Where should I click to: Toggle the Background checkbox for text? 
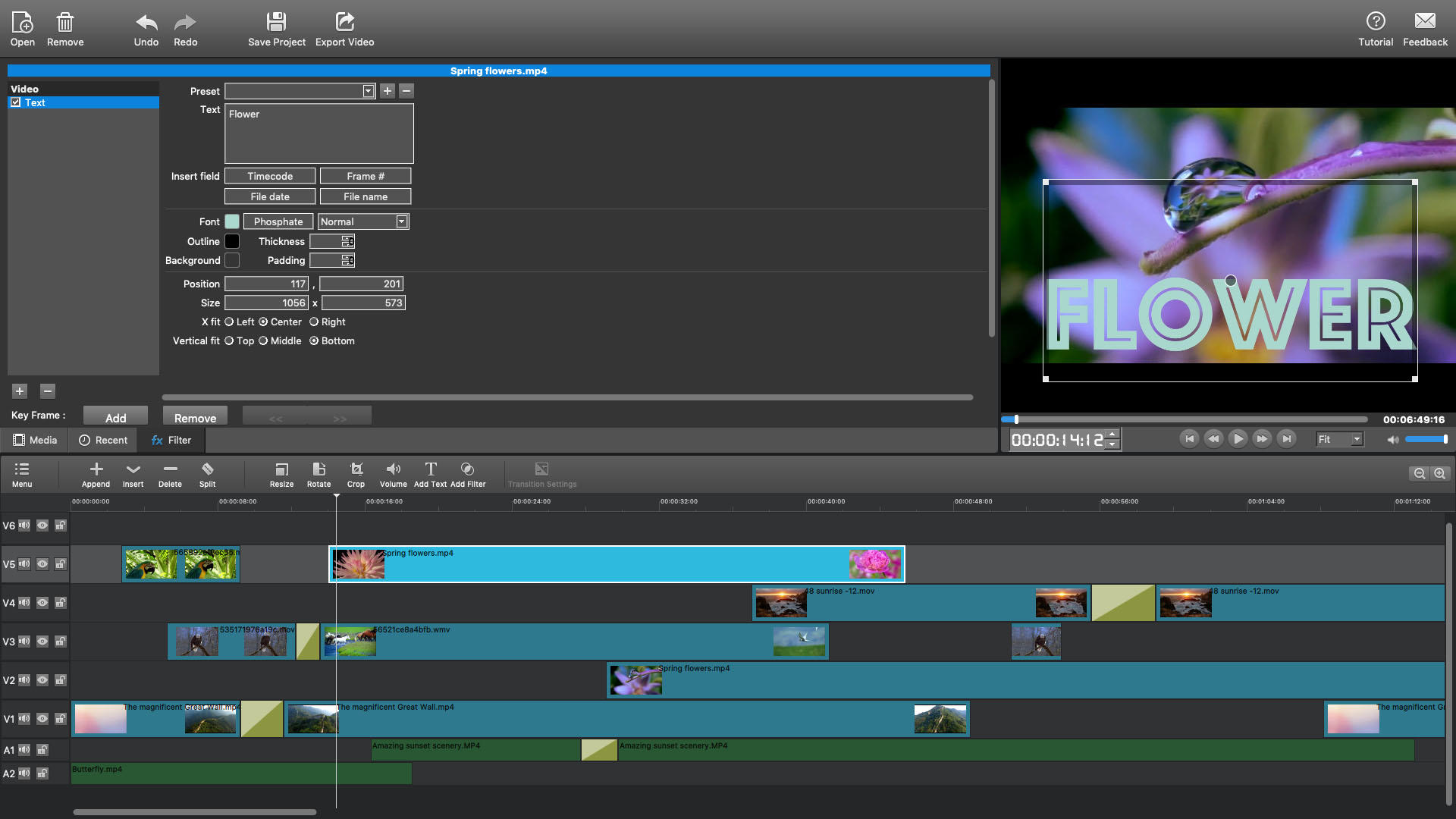point(231,260)
